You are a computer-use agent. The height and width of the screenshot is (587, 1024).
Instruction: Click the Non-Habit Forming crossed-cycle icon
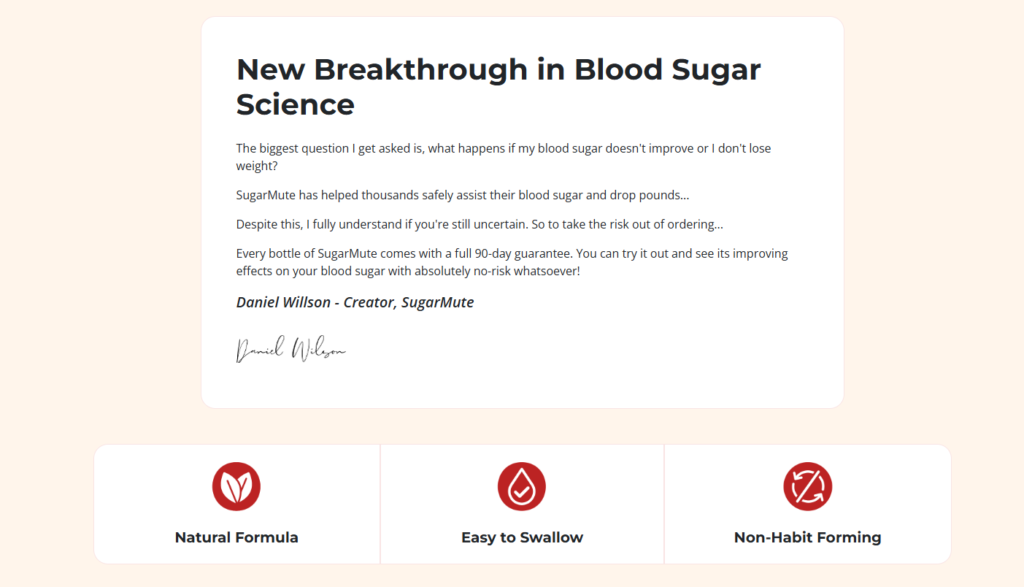(x=807, y=487)
